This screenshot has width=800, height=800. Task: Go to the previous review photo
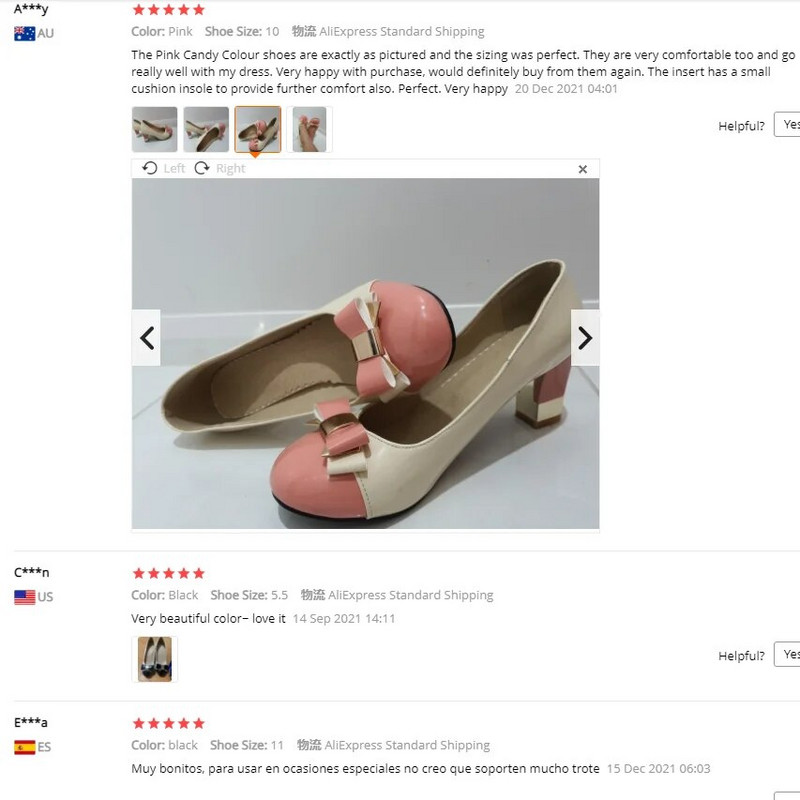click(x=147, y=338)
